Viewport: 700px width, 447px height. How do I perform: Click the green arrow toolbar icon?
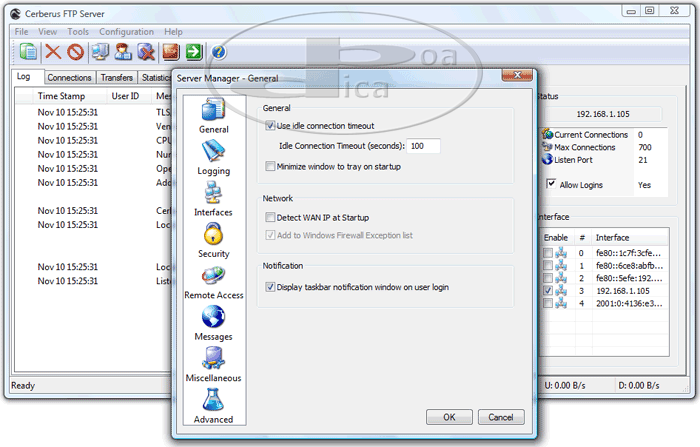click(194, 52)
